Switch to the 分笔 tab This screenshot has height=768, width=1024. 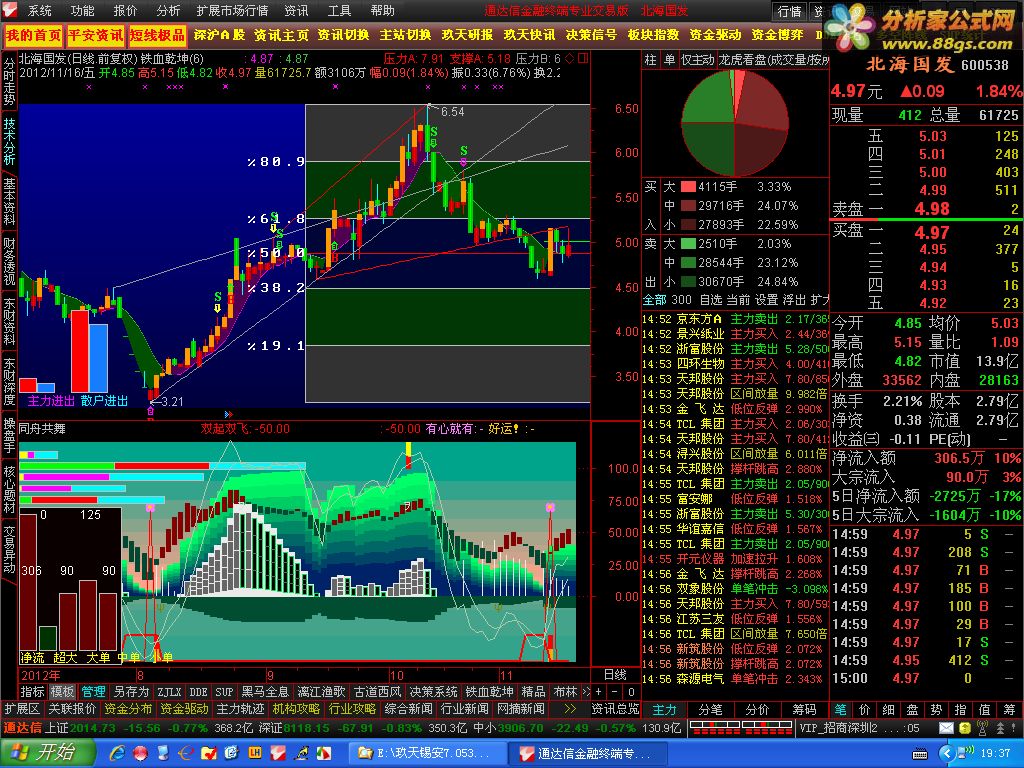pyautogui.click(x=711, y=709)
